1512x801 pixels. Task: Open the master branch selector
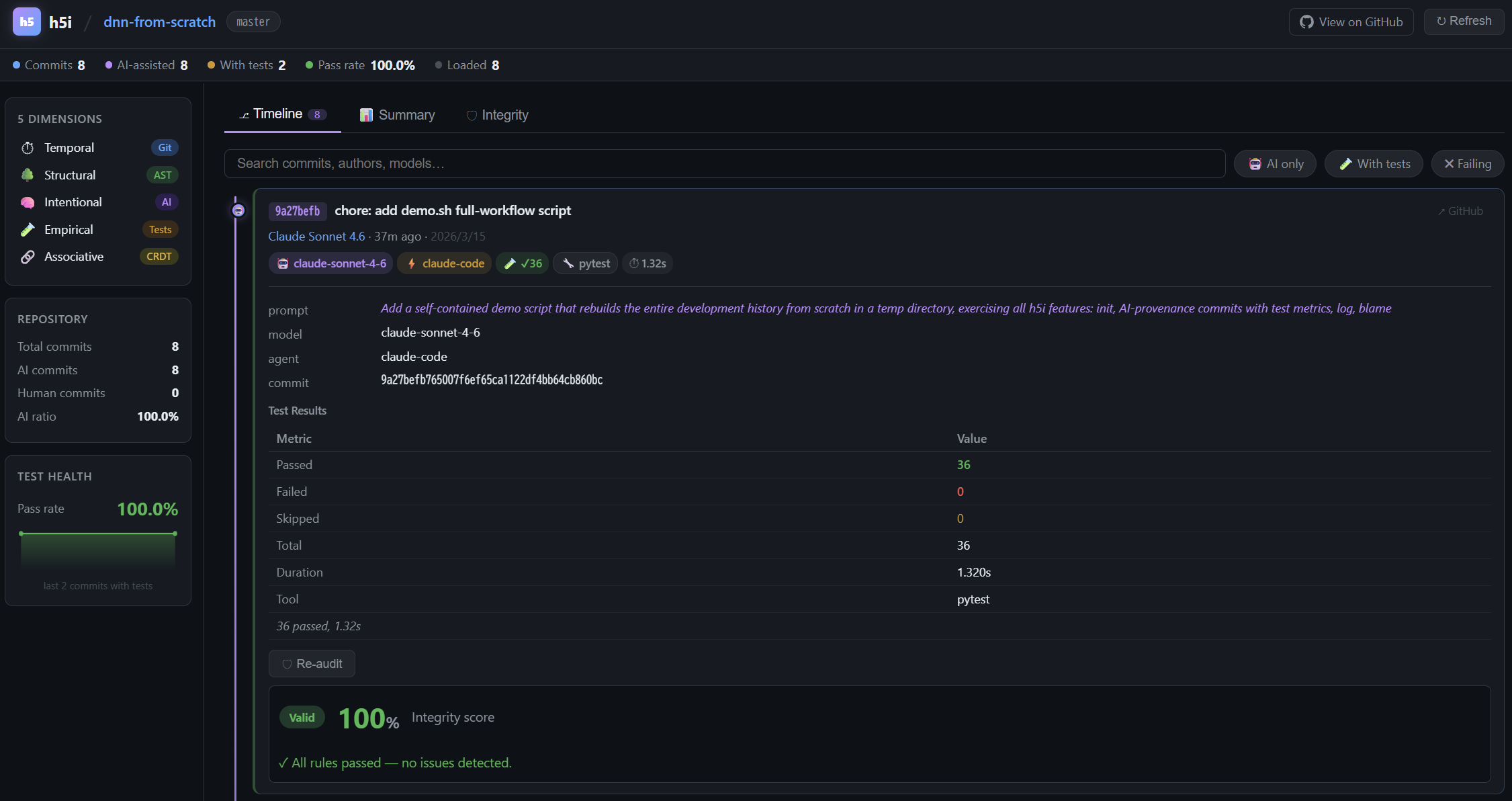pyautogui.click(x=253, y=22)
